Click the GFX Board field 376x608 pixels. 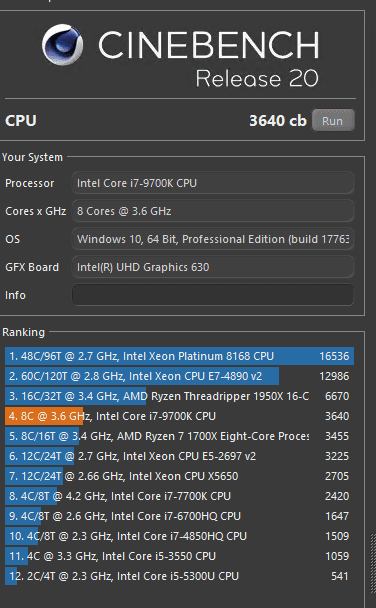pyautogui.click(x=213, y=267)
